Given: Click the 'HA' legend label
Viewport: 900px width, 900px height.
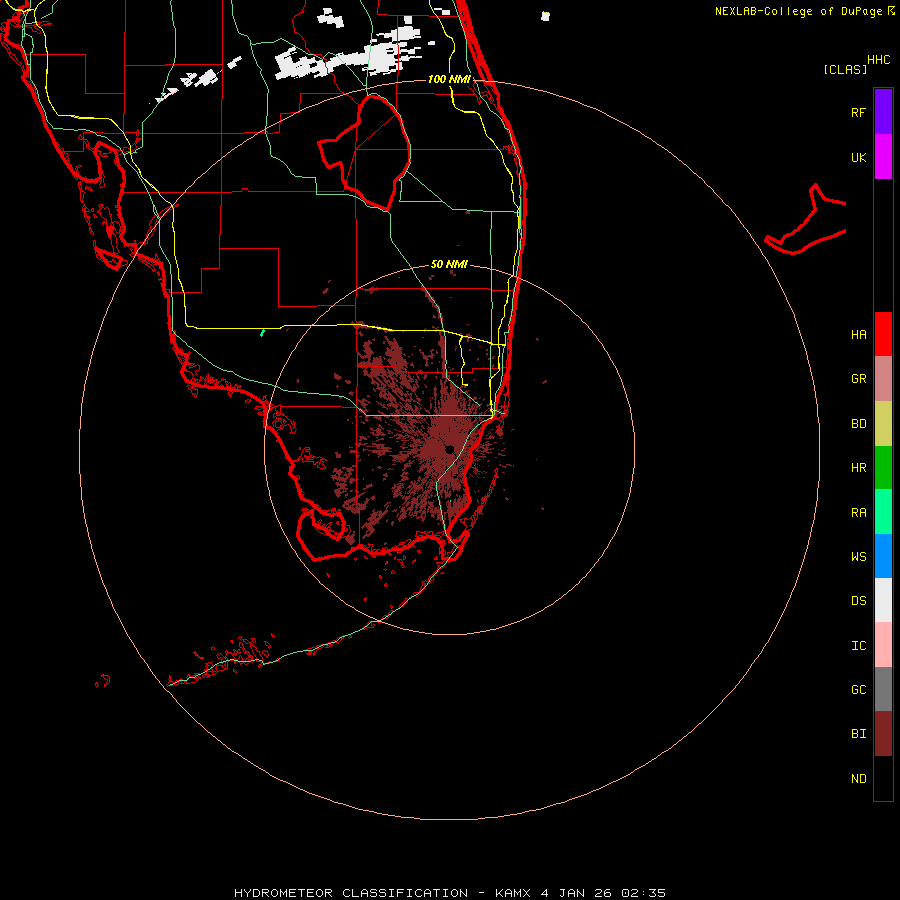Looking at the screenshot, I should coord(858,335).
